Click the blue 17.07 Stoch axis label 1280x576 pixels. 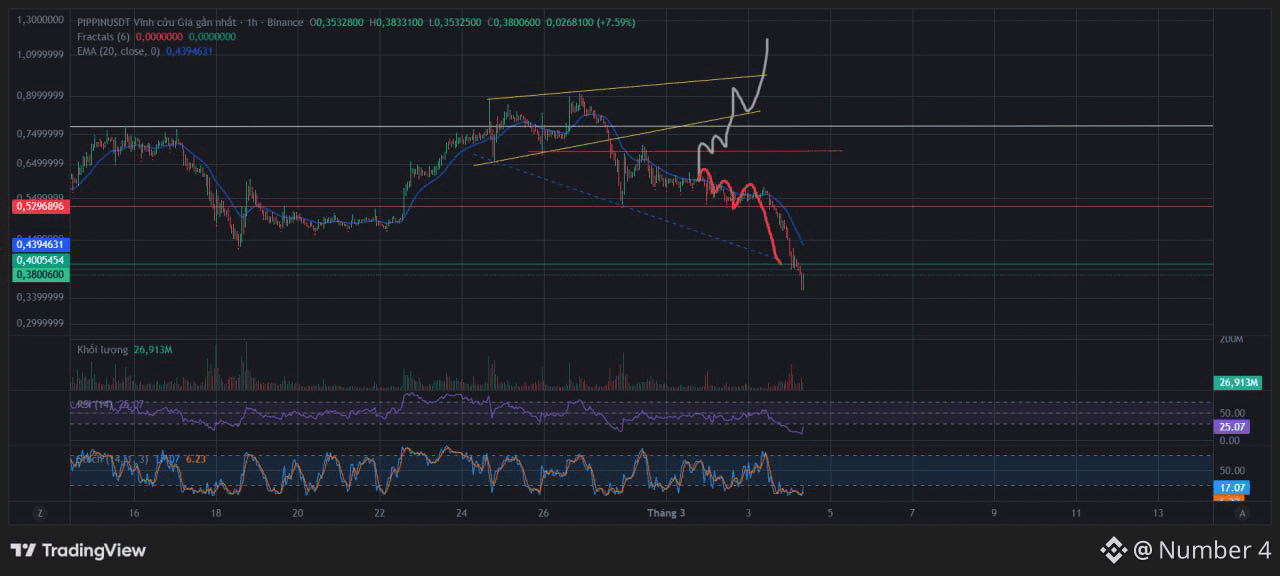(1230, 487)
